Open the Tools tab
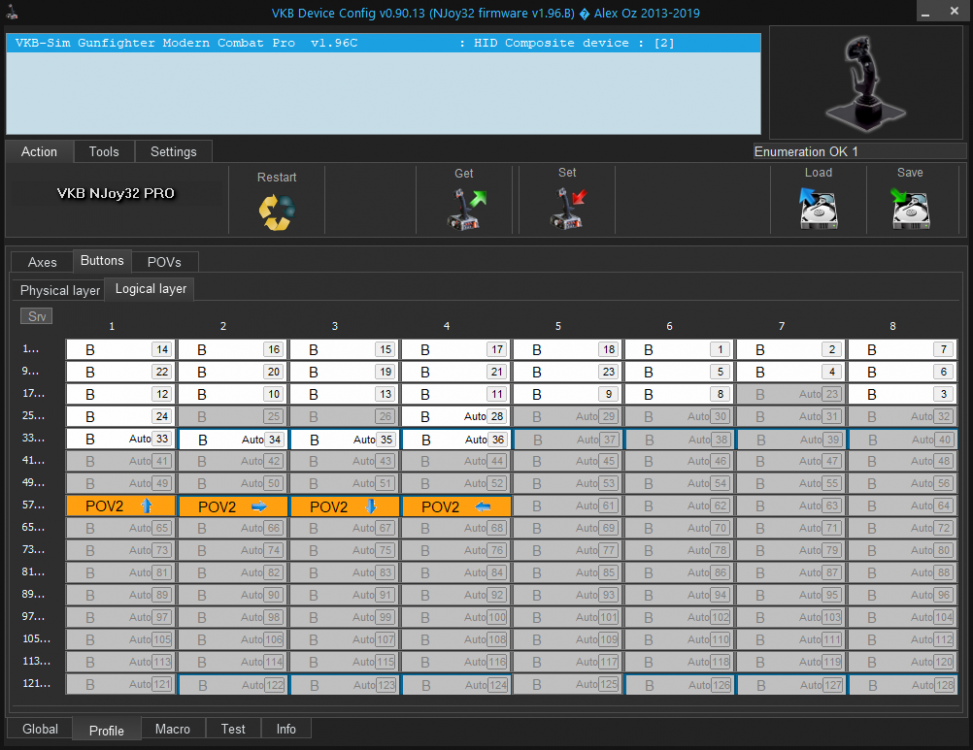973x750 pixels. click(x=104, y=152)
